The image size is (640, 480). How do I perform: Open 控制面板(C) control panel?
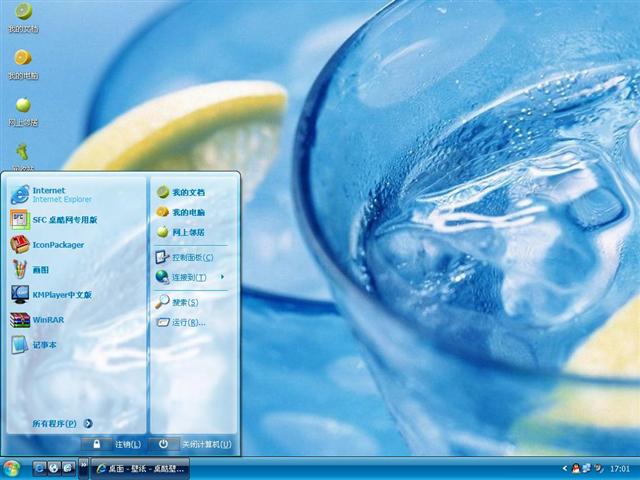click(184, 257)
